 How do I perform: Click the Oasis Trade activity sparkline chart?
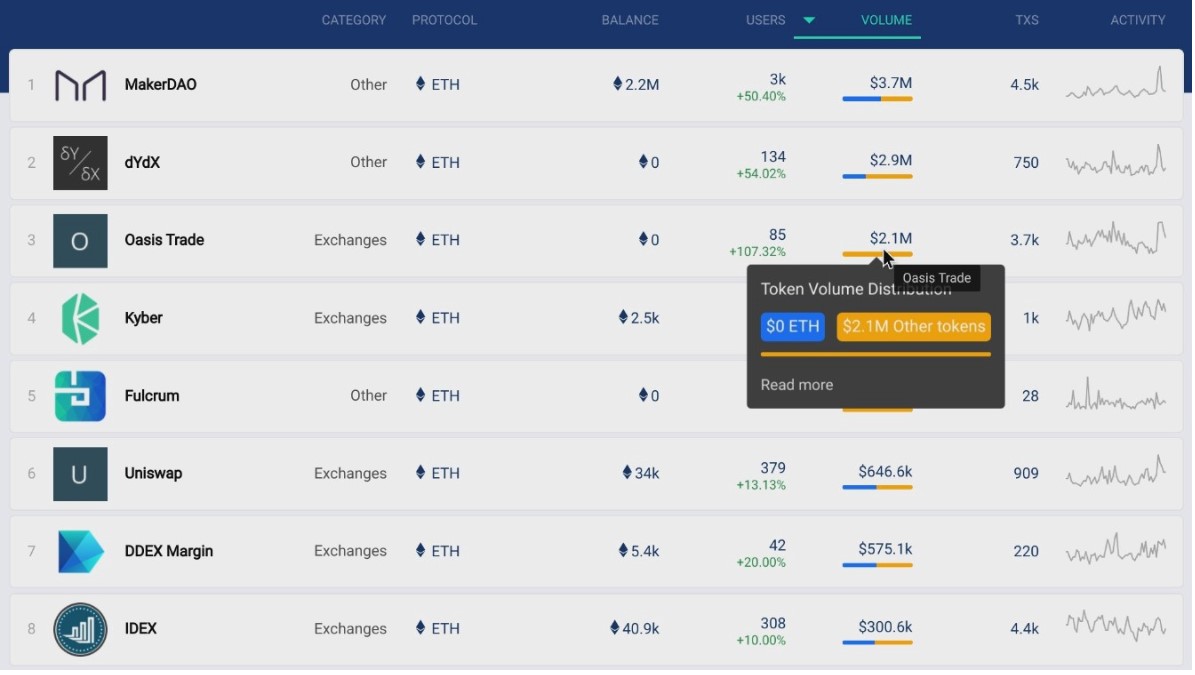click(x=1116, y=238)
